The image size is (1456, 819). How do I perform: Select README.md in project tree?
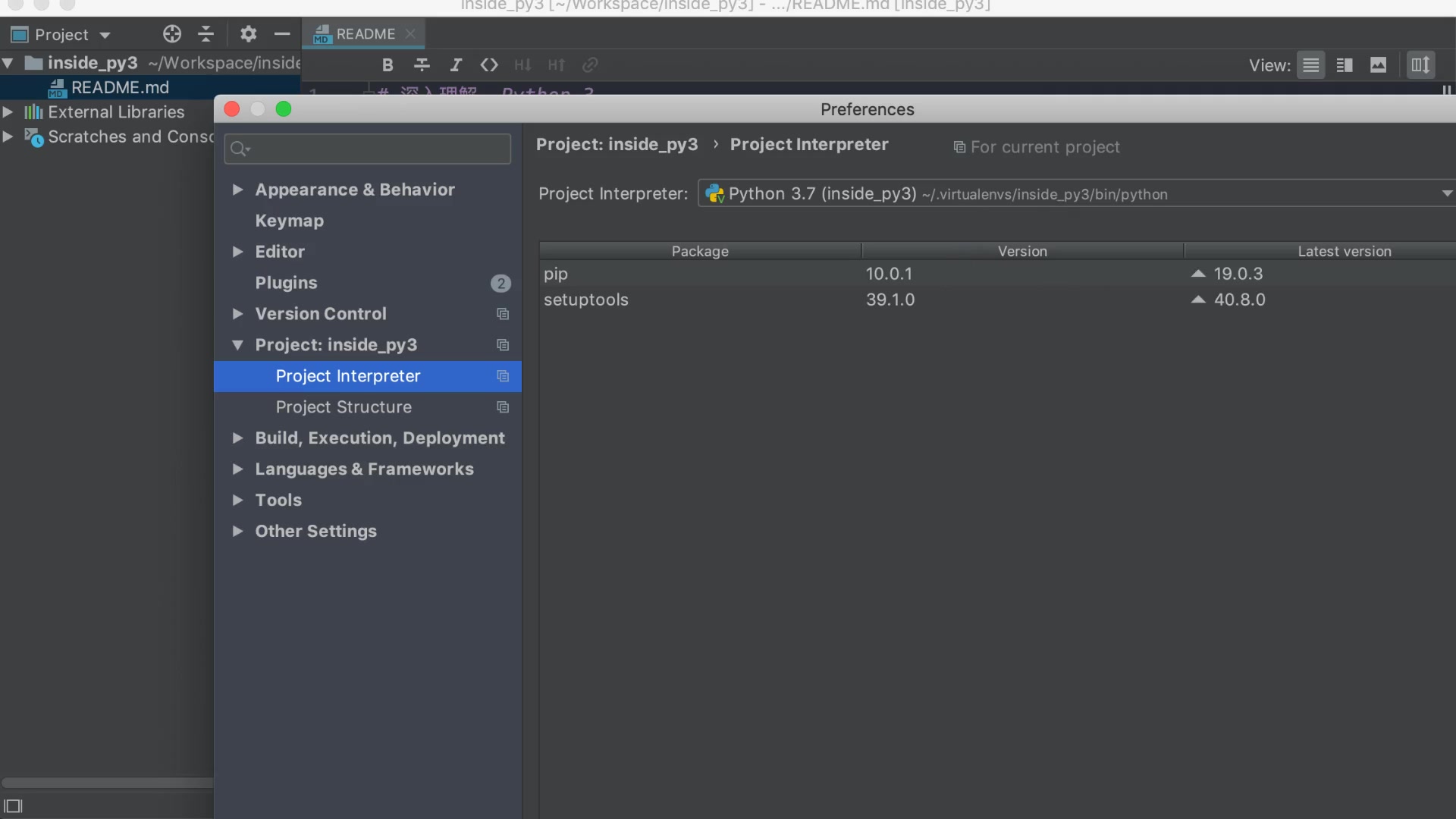[120, 88]
